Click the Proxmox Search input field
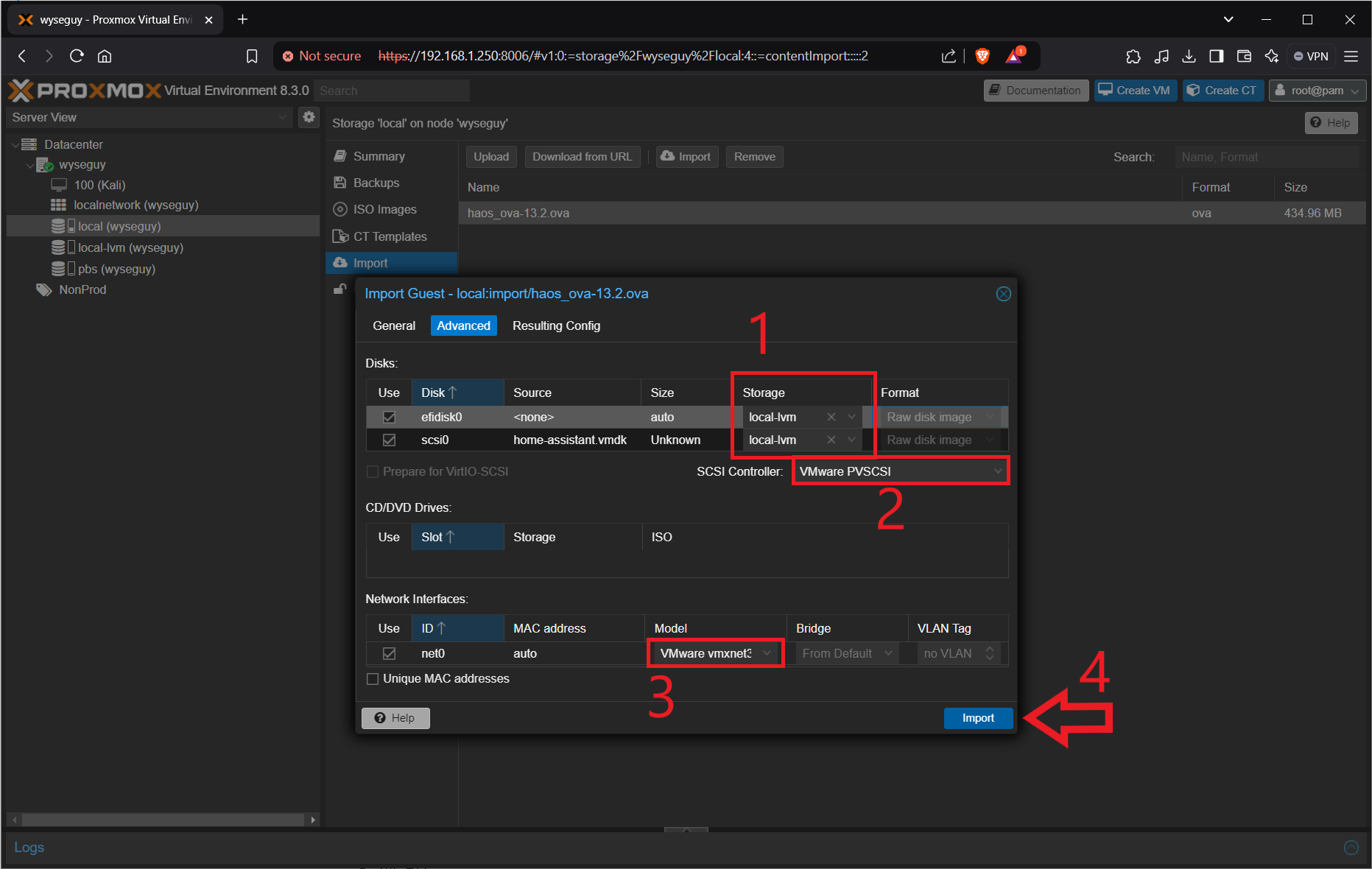1372x869 pixels. [x=392, y=91]
